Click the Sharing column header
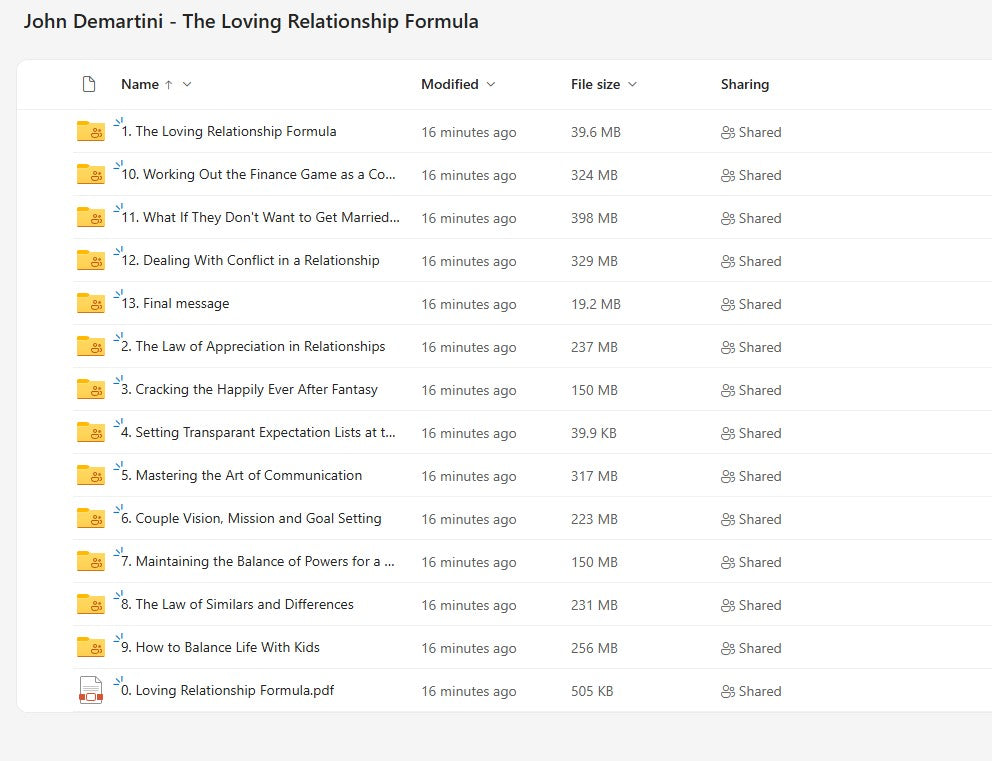Viewport: 992px width, 761px height. pyautogui.click(x=745, y=84)
